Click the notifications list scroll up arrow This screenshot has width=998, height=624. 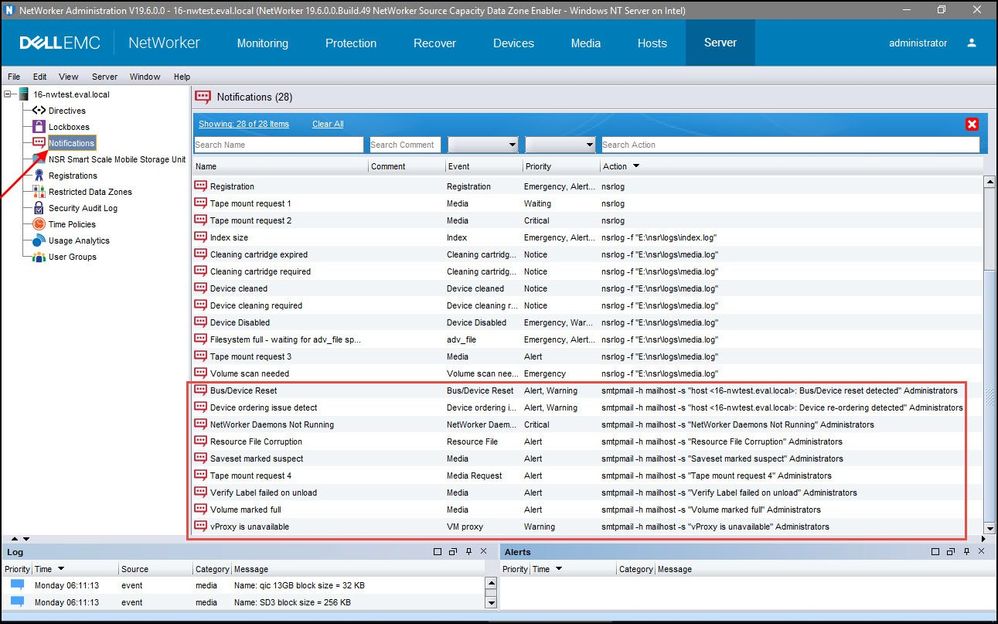(989, 182)
